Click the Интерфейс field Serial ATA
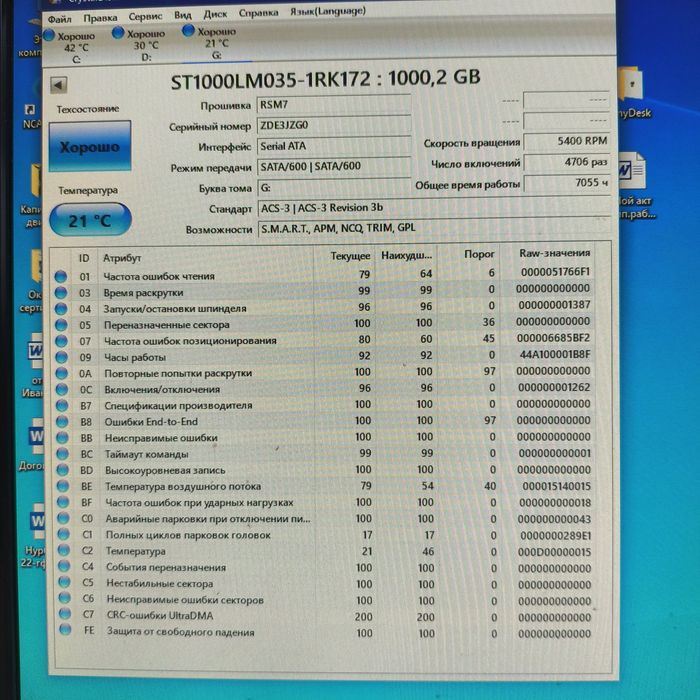Image resolution: width=700 pixels, height=700 pixels. (333, 146)
